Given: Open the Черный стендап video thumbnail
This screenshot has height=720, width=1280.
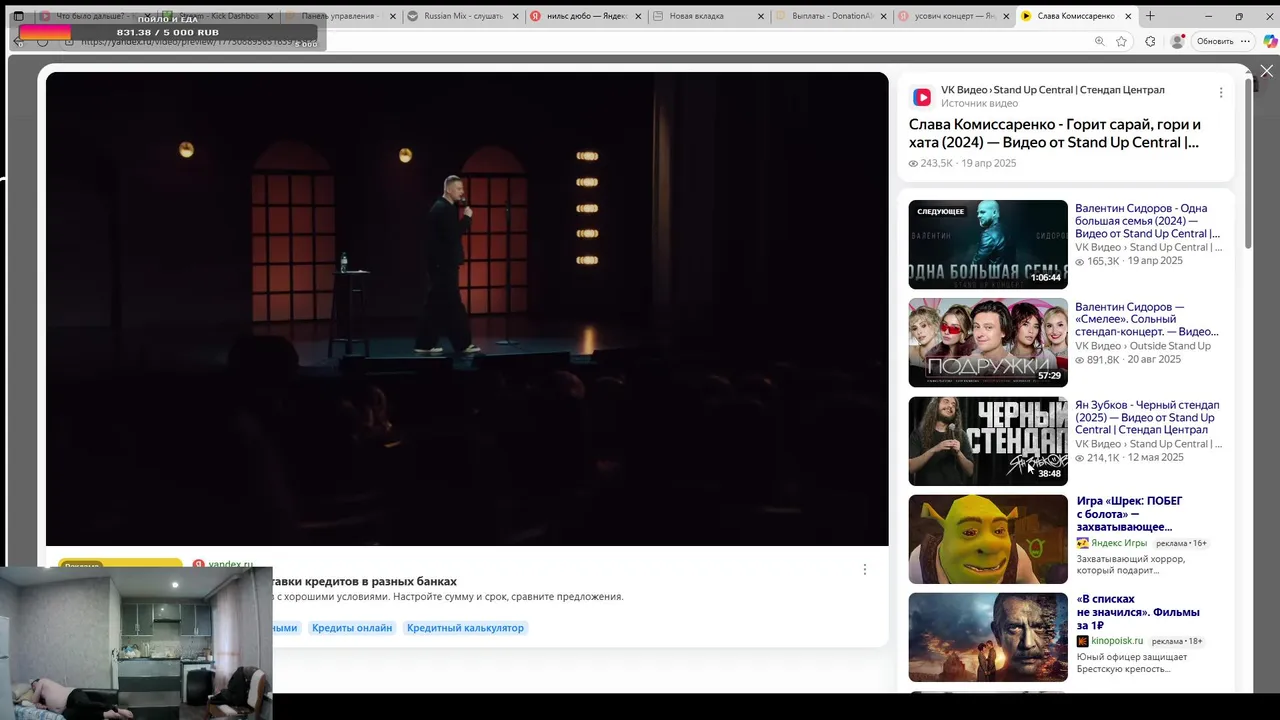Looking at the screenshot, I should point(988,441).
